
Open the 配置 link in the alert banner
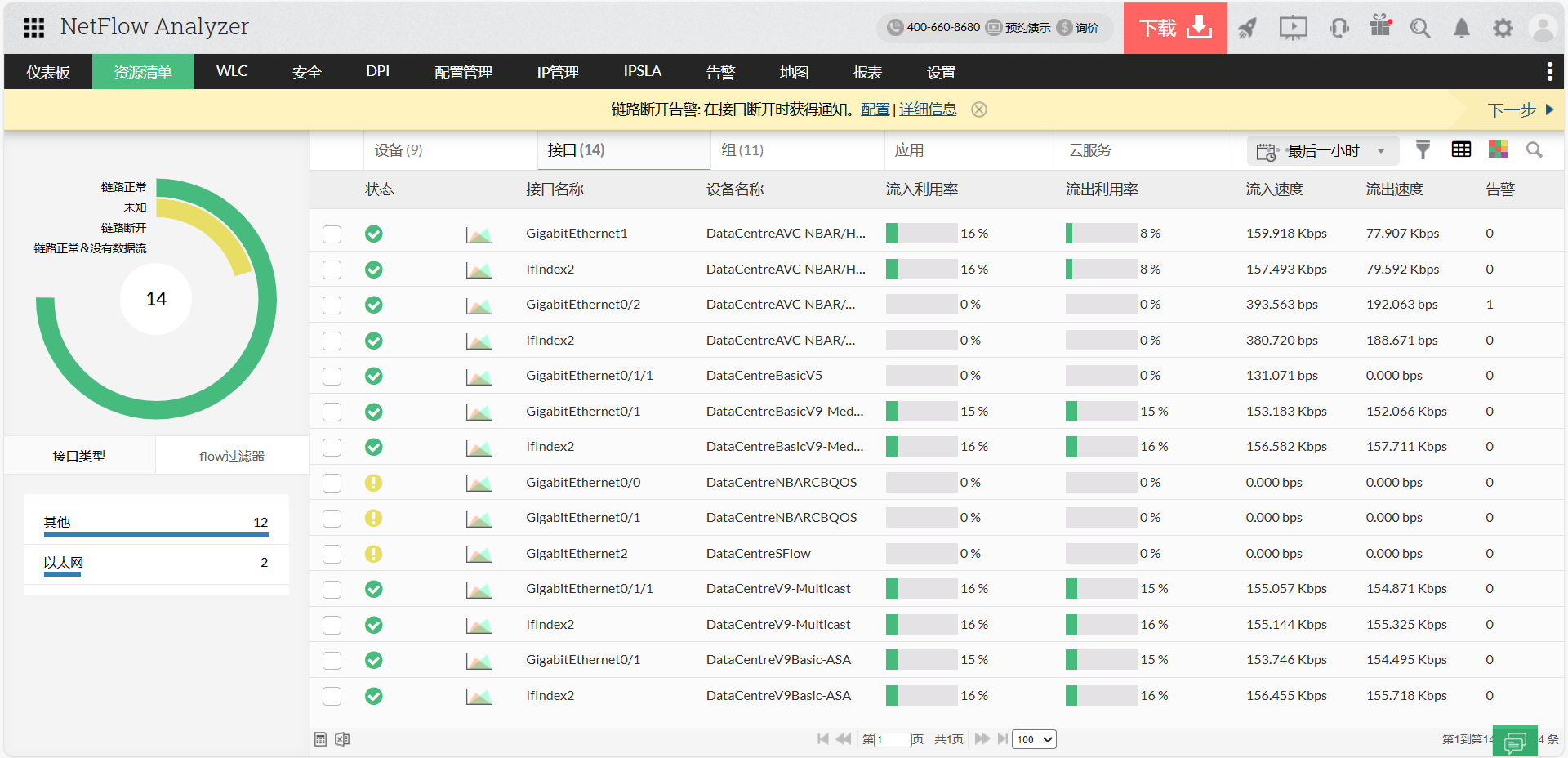click(x=874, y=109)
